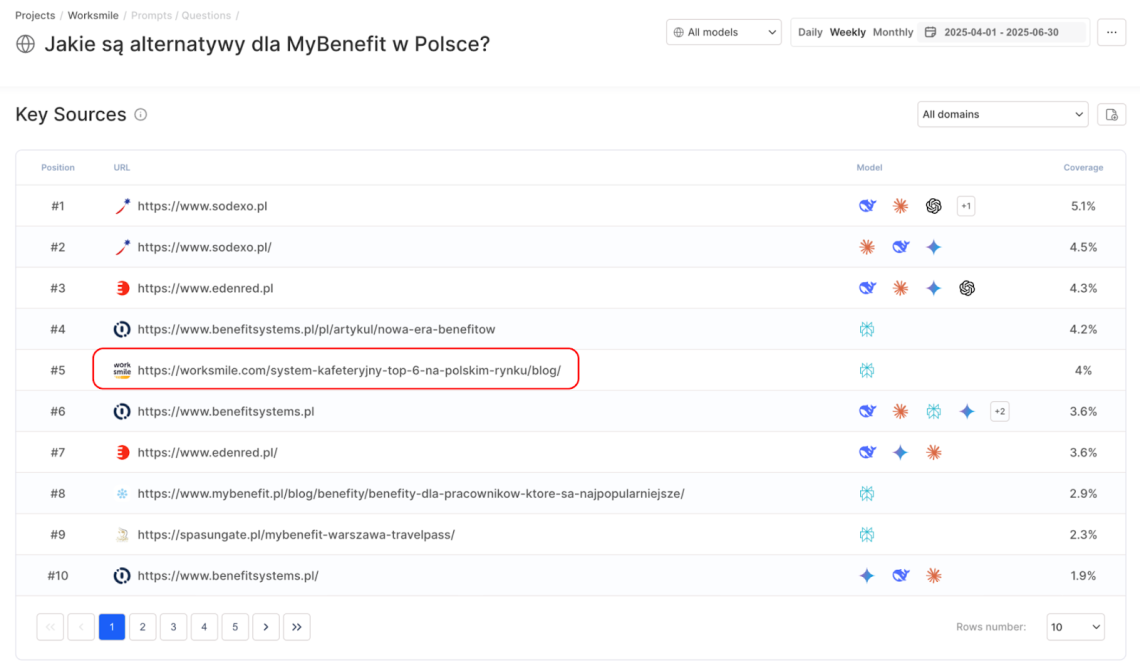Switch to Monthly view

pos(891,31)
